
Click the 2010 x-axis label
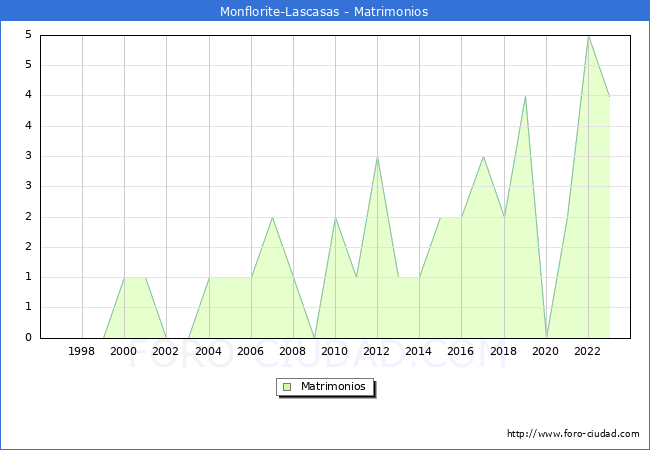tap(335, 351)
